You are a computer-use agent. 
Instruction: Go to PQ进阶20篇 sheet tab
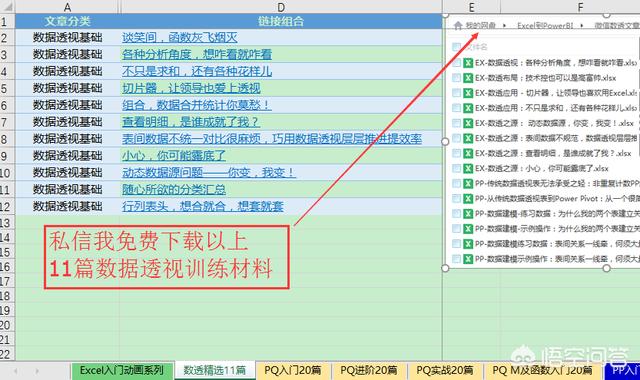(369, 371)
